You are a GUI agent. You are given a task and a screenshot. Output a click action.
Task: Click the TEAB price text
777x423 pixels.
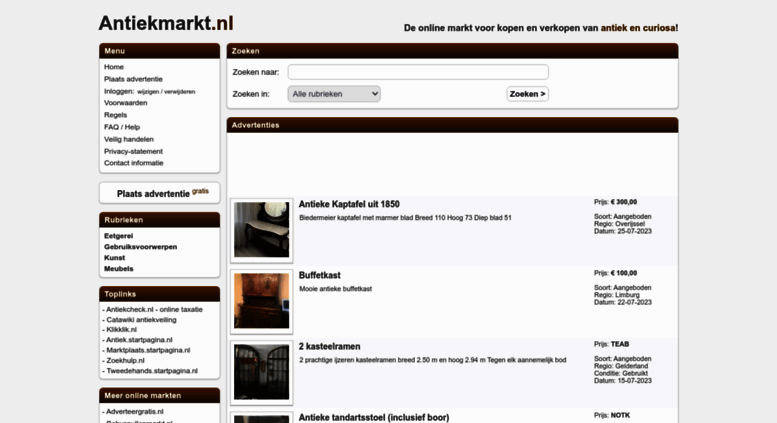point(620,344)
